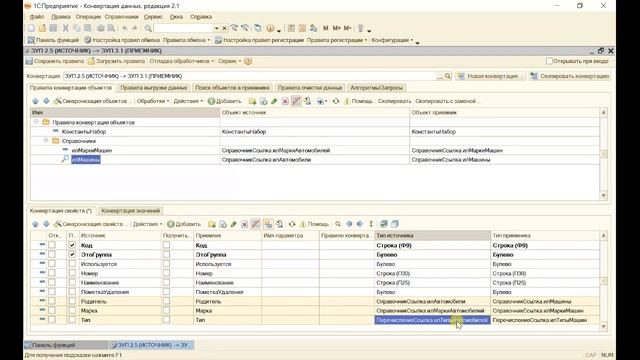The width and height of the screenshot is (640, 360).
Task: Click Новая конвертация button
Action: click(x=489, y=76)
